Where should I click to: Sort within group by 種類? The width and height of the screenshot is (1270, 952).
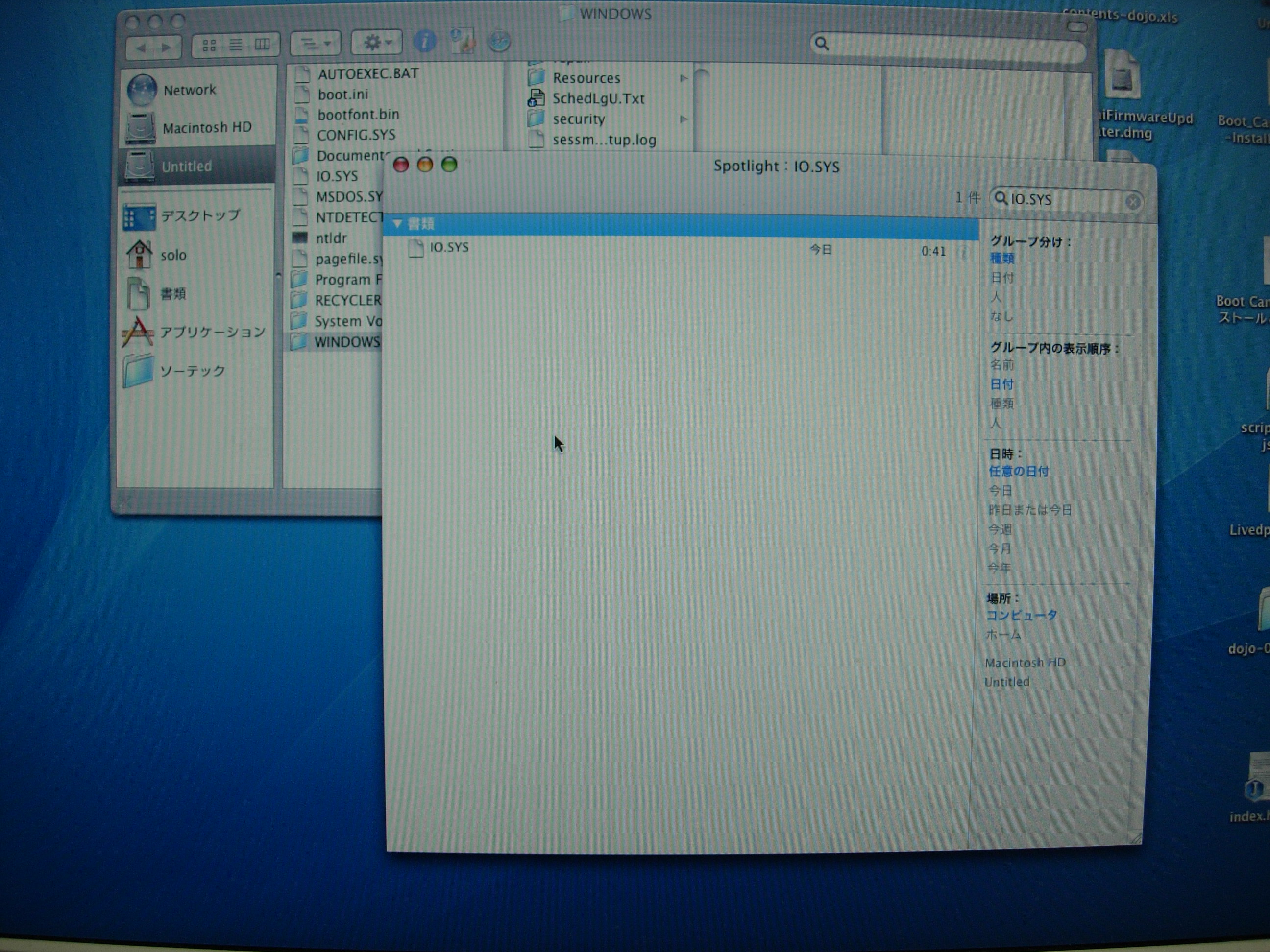coord(1001,404)
